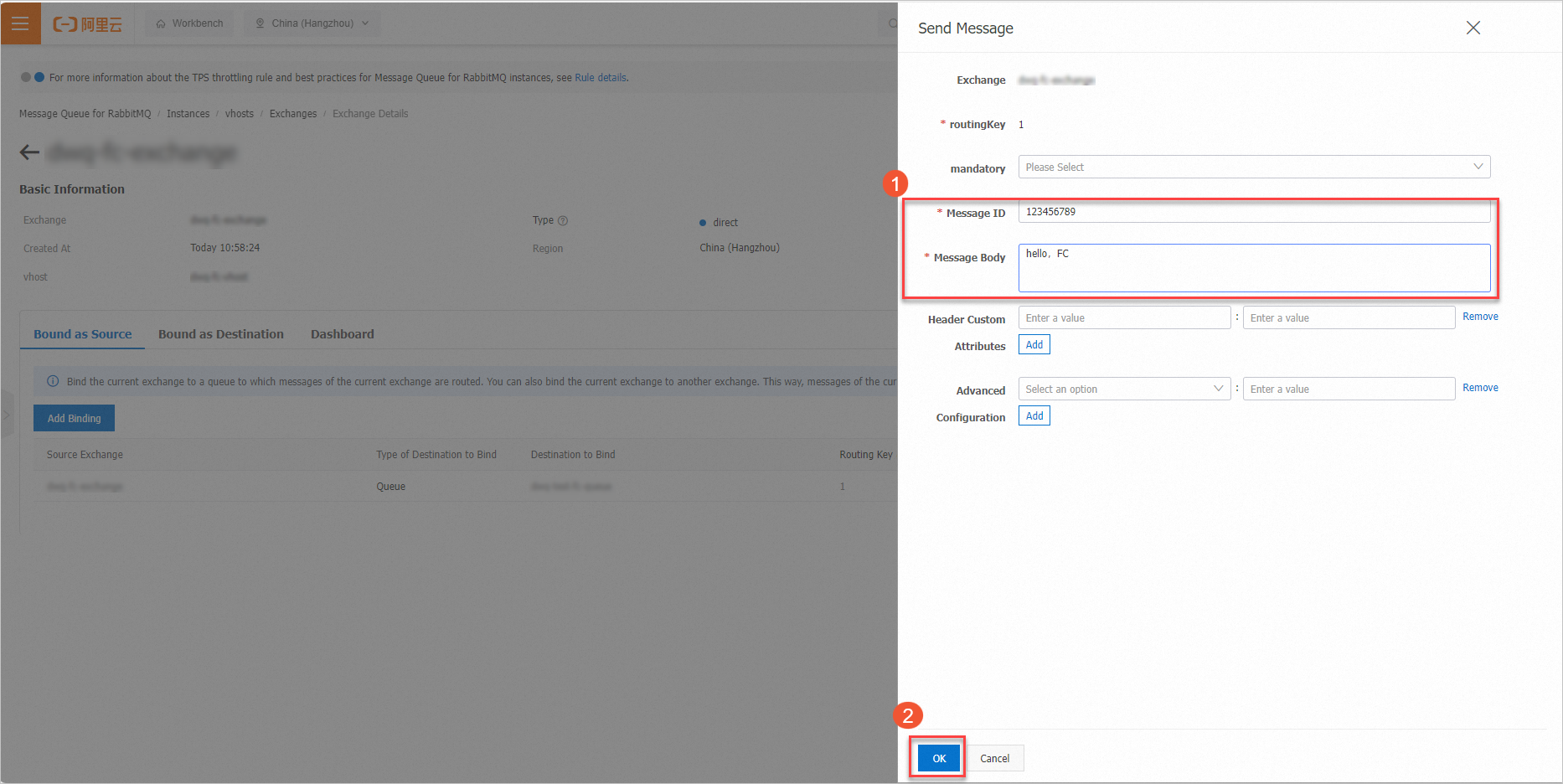Screen dimensions: 1563x784
Task: Click the Message Body text area
Action: [1254, 268]
